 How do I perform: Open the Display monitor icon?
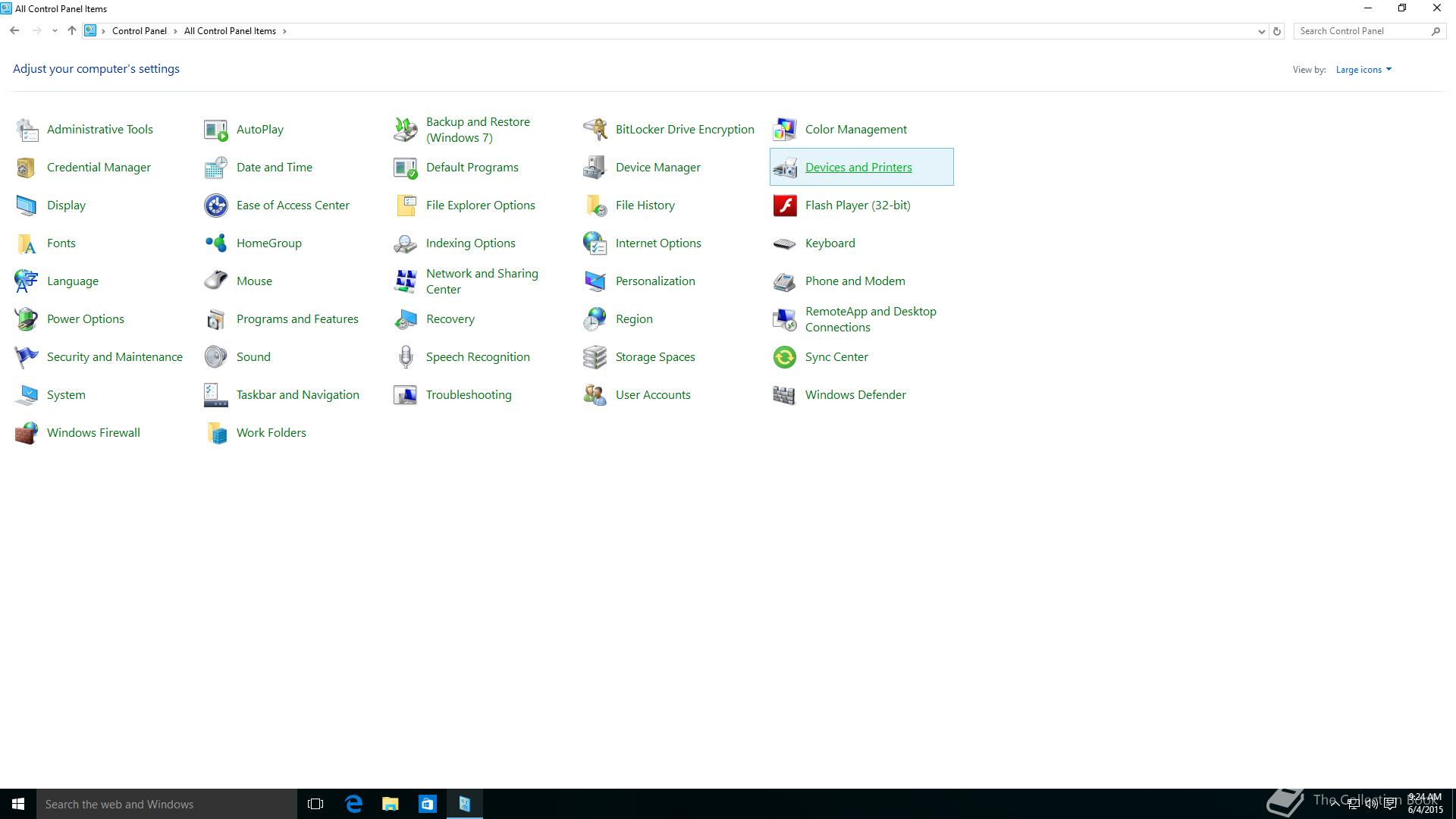(x=27, y=206)
